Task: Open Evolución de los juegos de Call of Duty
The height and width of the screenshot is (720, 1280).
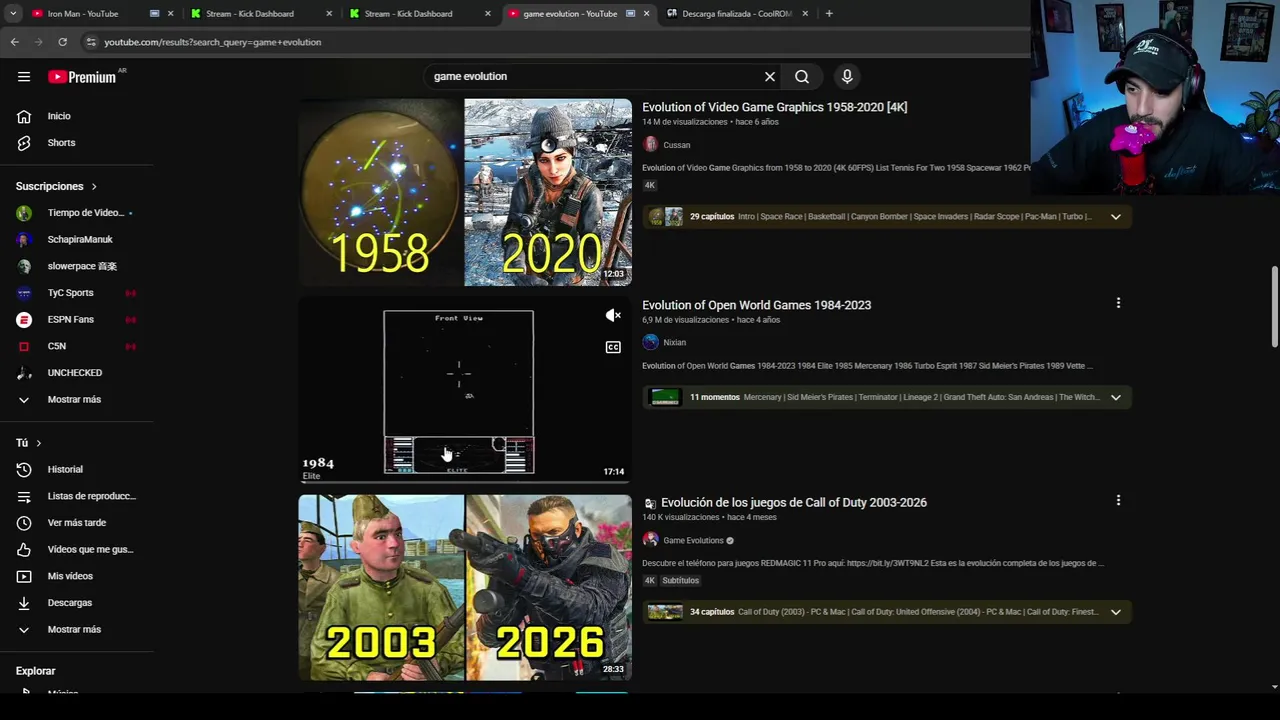Action: pyautogui.click(x=794, y=502)
